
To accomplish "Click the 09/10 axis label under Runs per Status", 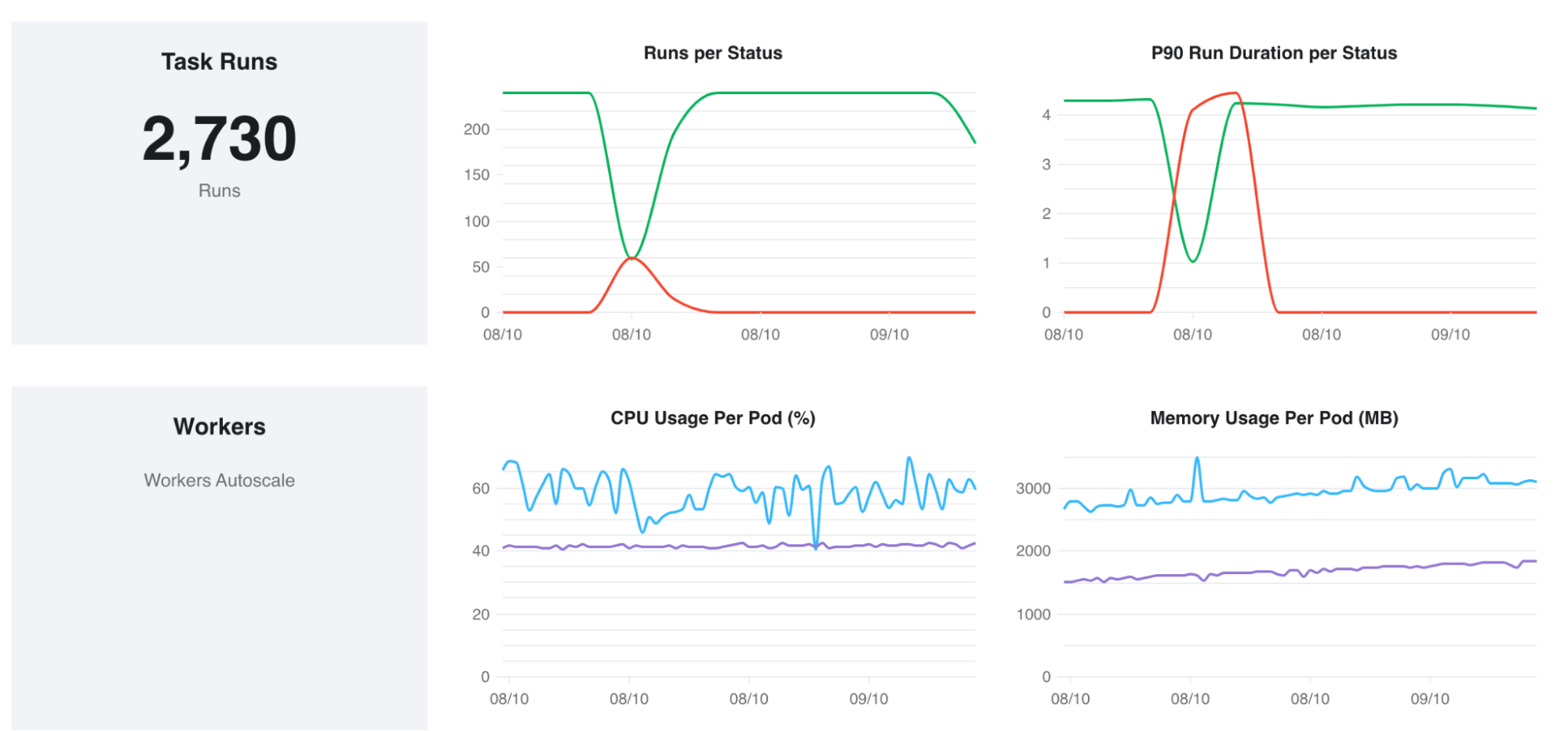I will (x=889, y=335).
